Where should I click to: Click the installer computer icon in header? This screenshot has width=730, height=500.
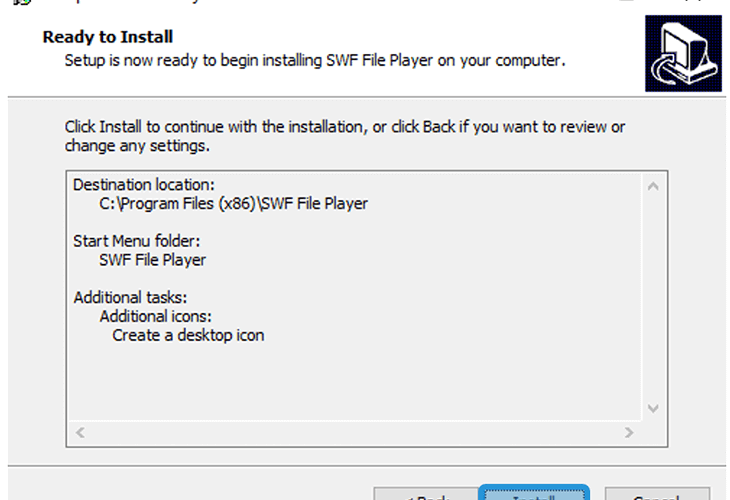point(683,53)
